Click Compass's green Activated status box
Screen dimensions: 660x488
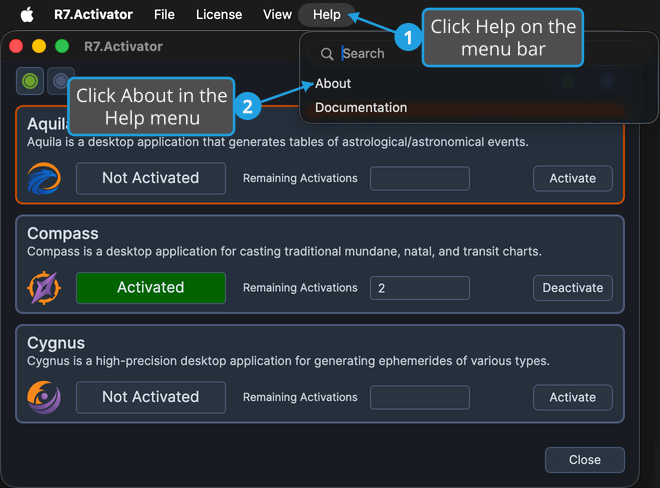point(151,288)
